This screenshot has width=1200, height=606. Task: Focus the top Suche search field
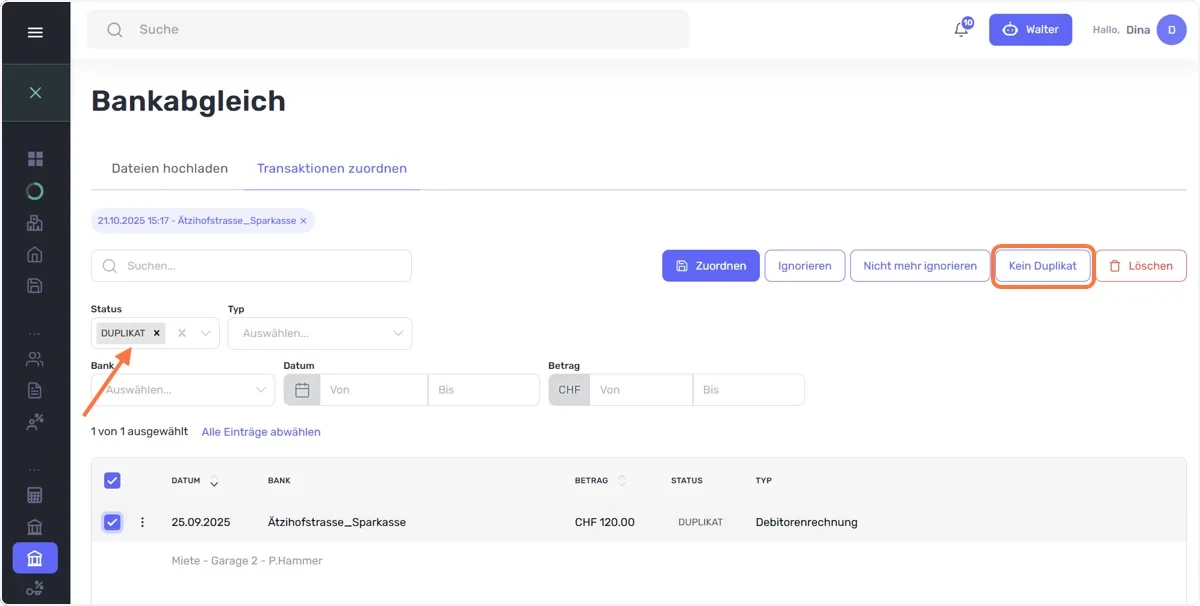point(388,30)
